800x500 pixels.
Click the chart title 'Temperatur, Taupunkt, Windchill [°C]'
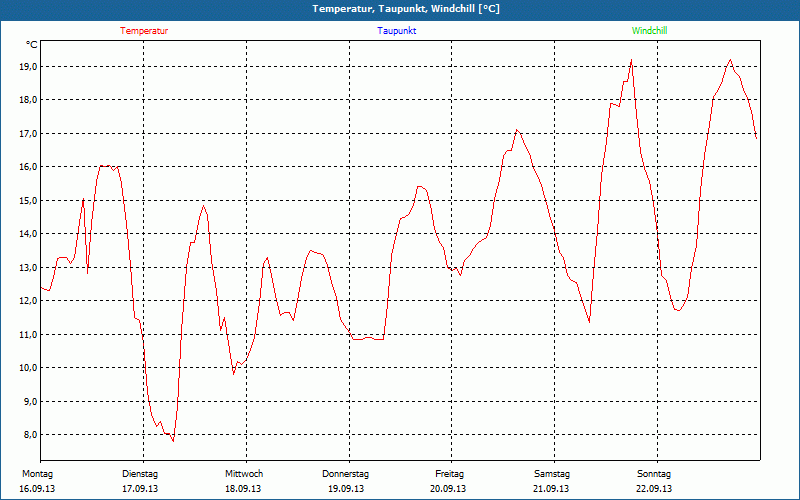(406, 9)
